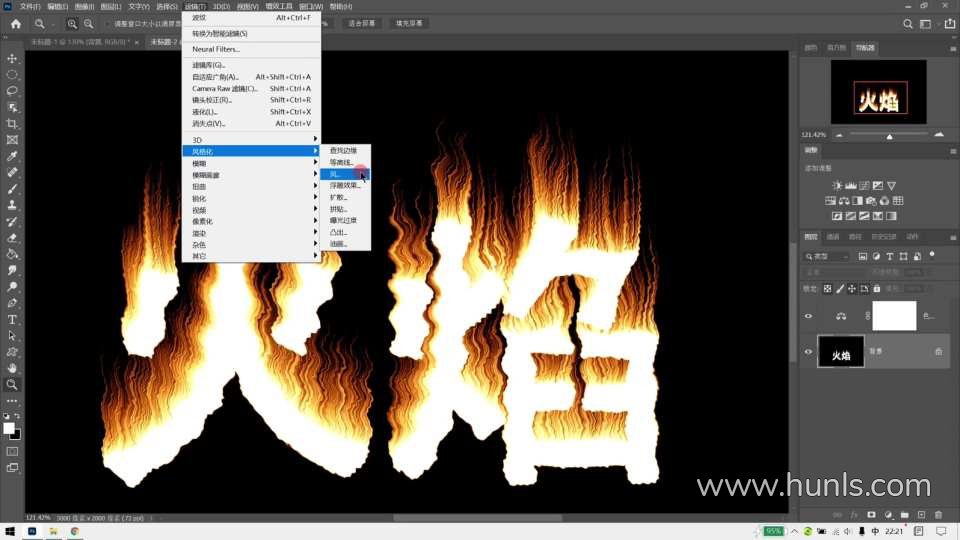
Task: Toggle Quick Mask mode
Action: tap(12, 451)
